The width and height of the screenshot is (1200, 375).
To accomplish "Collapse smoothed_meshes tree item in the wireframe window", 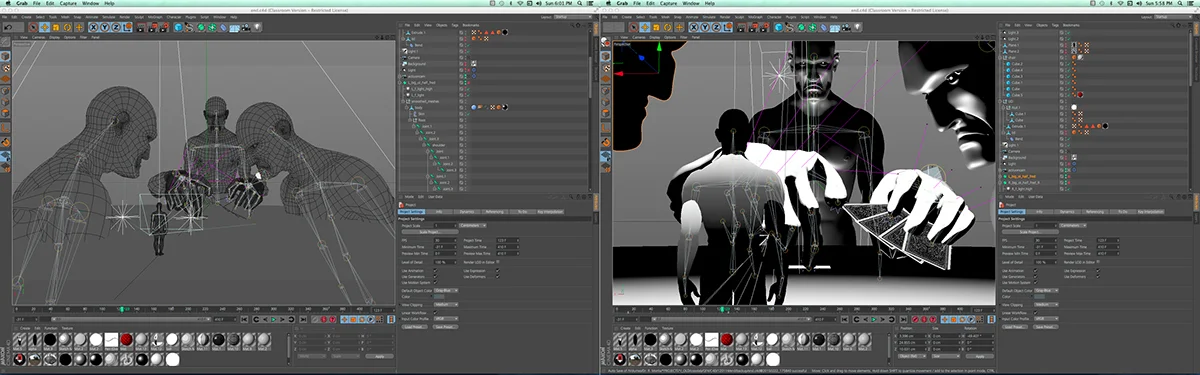I will (x=403, y=101).
